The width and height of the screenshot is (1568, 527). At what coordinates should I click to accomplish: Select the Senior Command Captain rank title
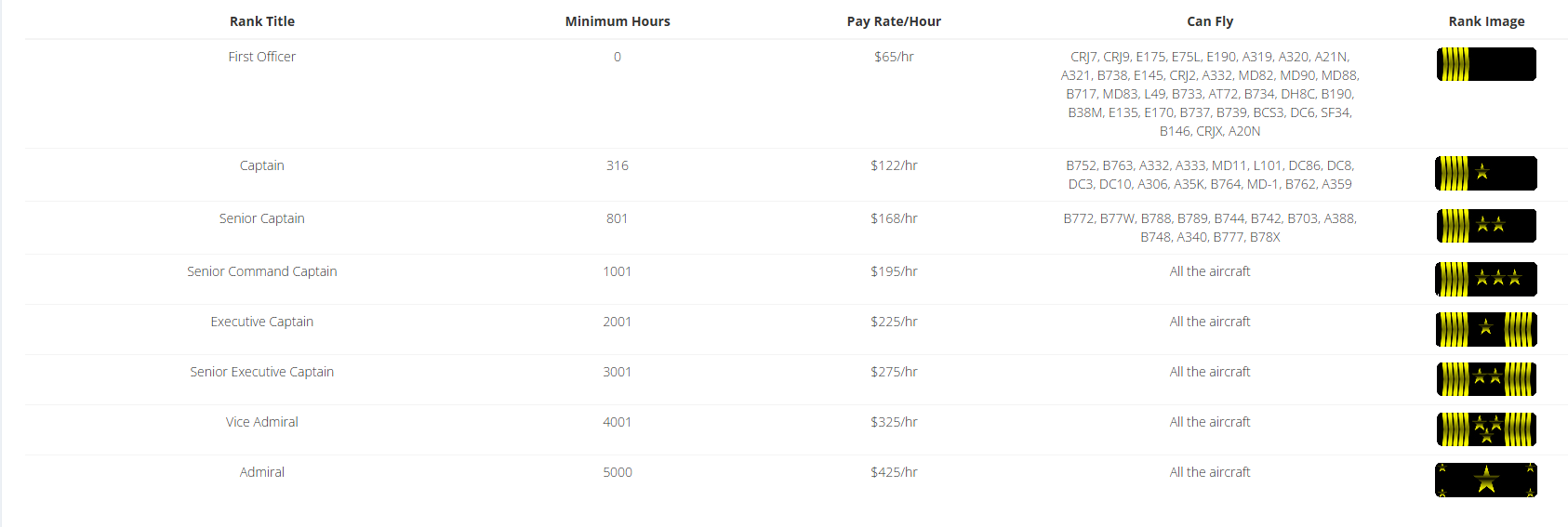[x=262, y=271]
